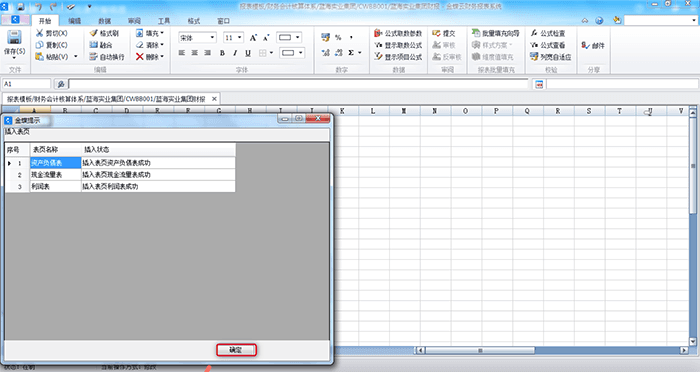This screenshot has height=372, width=700.
Task: Open the borders dropdown arrow
Action: (x=271, y=53)
